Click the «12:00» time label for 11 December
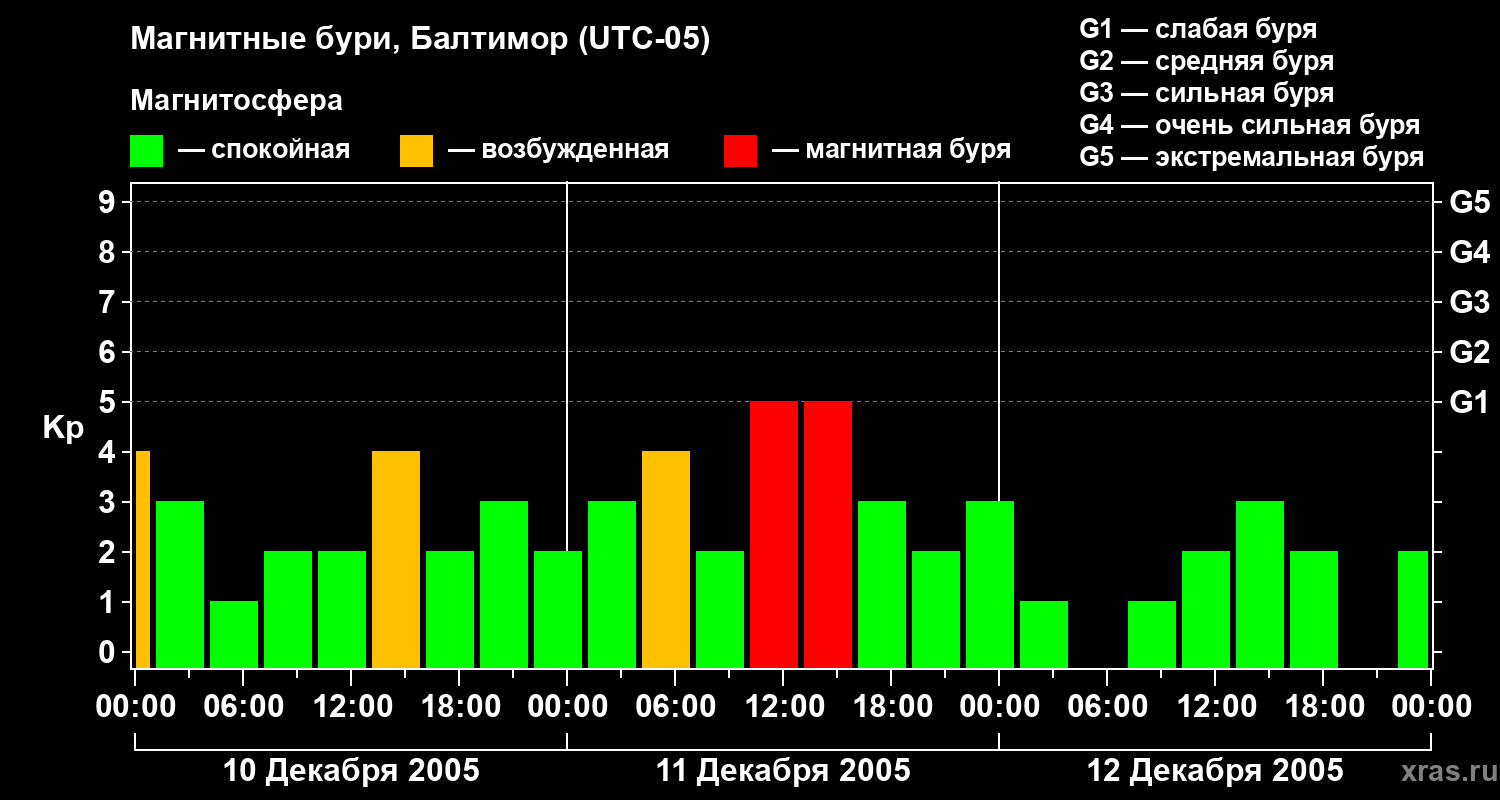The height and width of the screenshot is (800, 1500). [783, 707]
